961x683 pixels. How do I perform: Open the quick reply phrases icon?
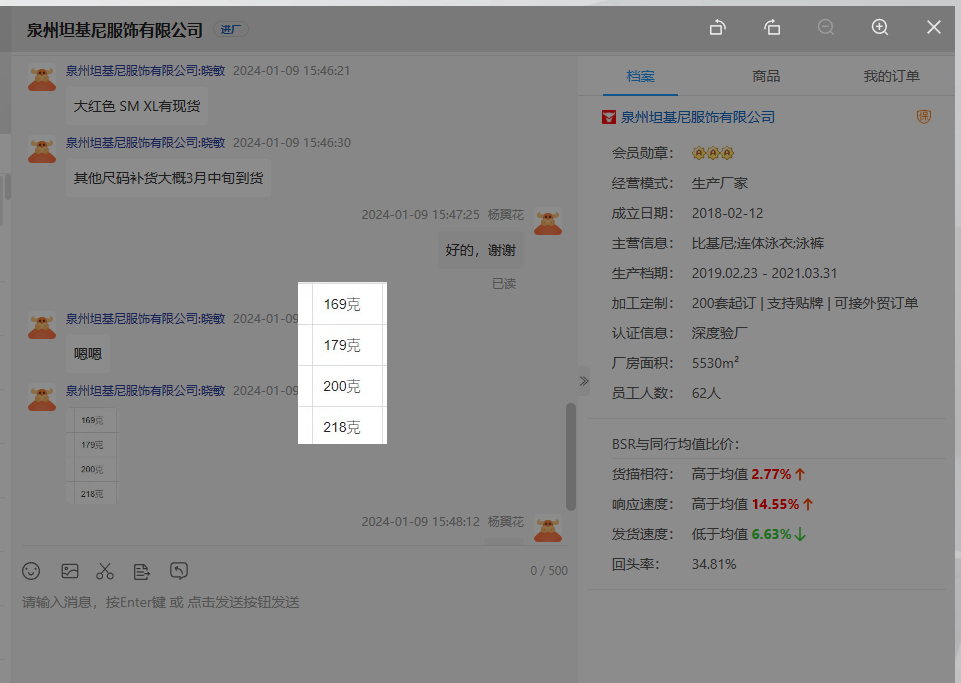142,571
